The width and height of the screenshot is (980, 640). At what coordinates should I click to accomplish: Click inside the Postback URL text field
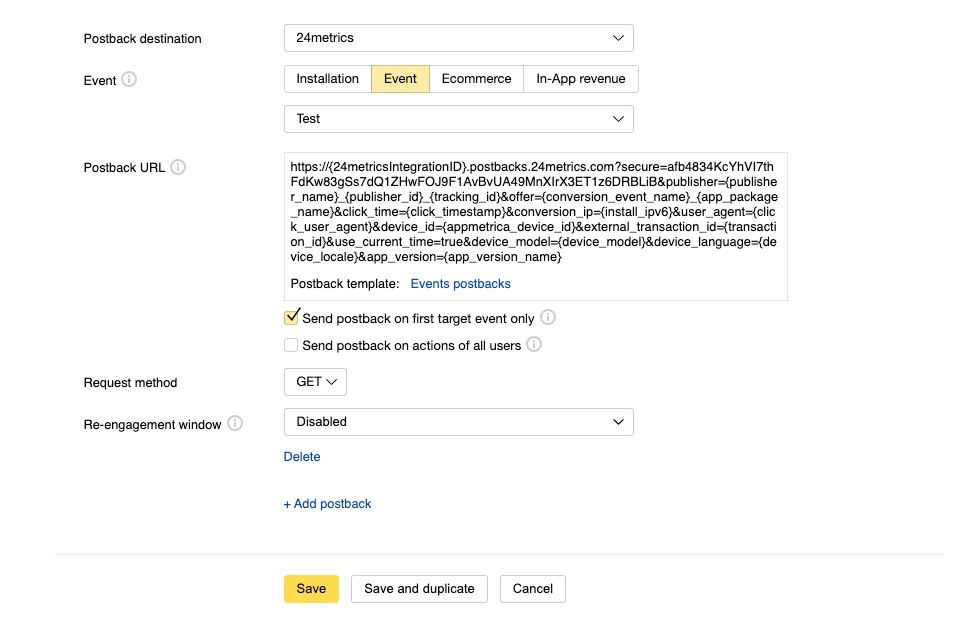pos(535,212)
